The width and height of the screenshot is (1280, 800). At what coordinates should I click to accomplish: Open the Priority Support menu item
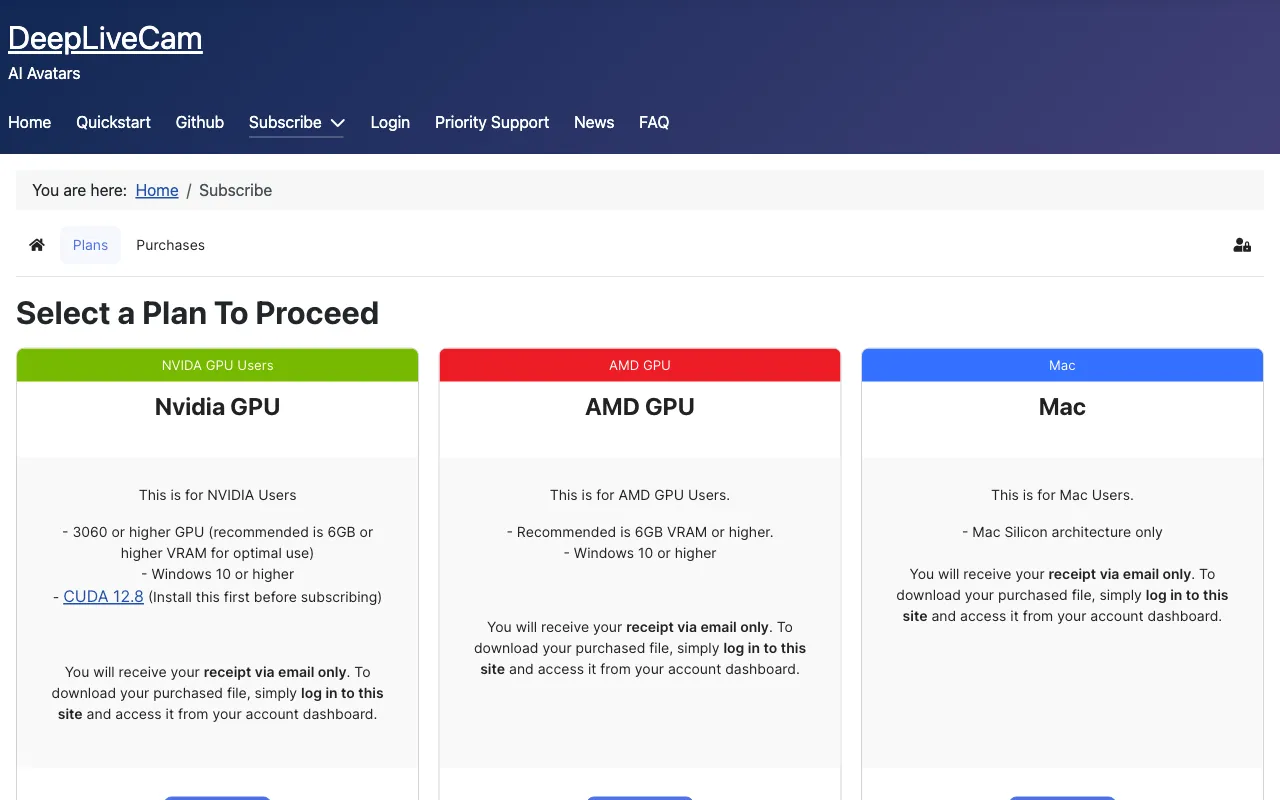click(x=492, y=122)
